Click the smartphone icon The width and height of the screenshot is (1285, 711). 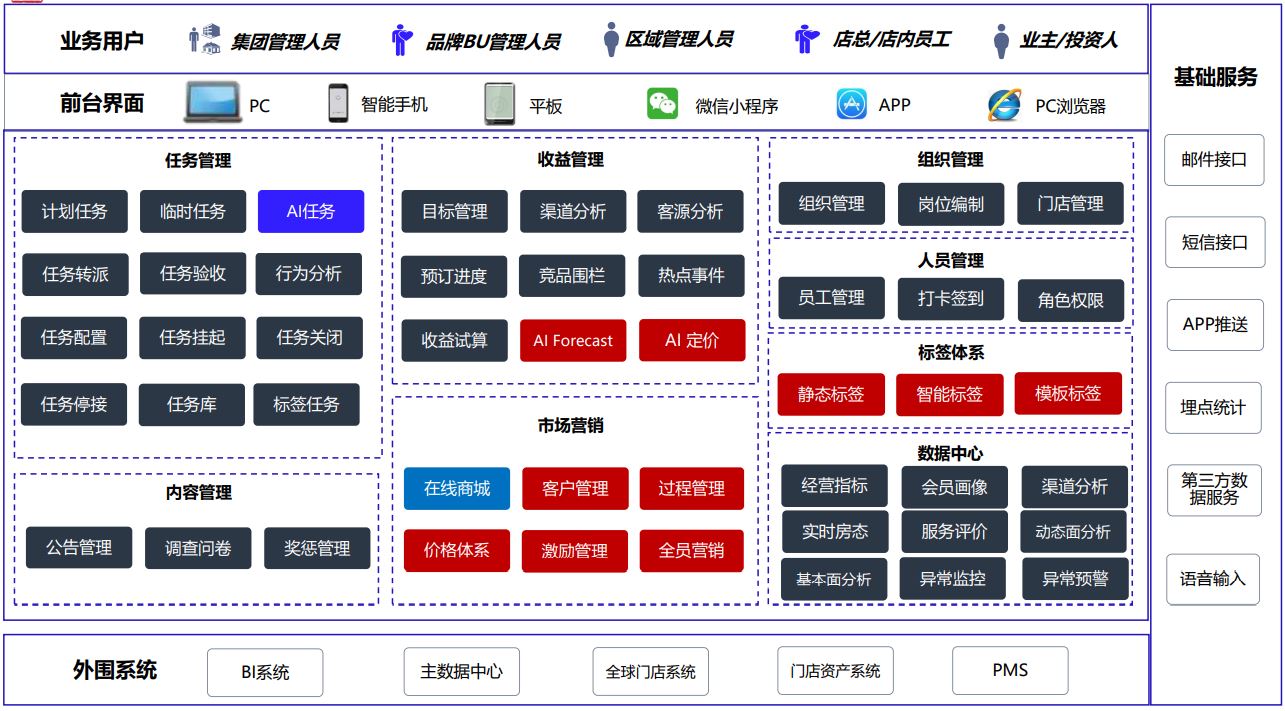coord(338,103)
